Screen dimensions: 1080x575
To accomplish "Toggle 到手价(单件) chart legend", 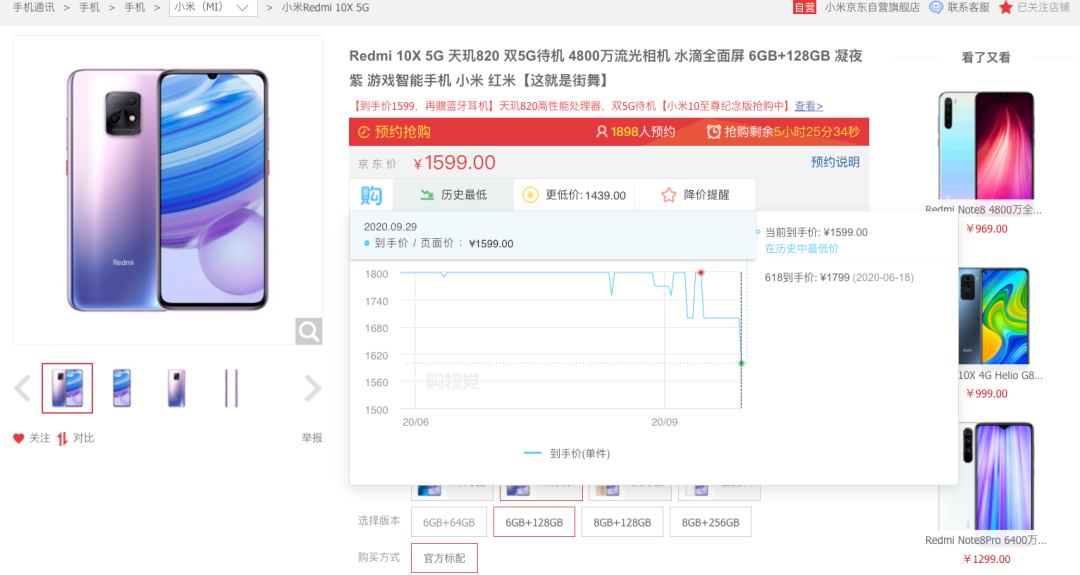I will click(567, 453).
